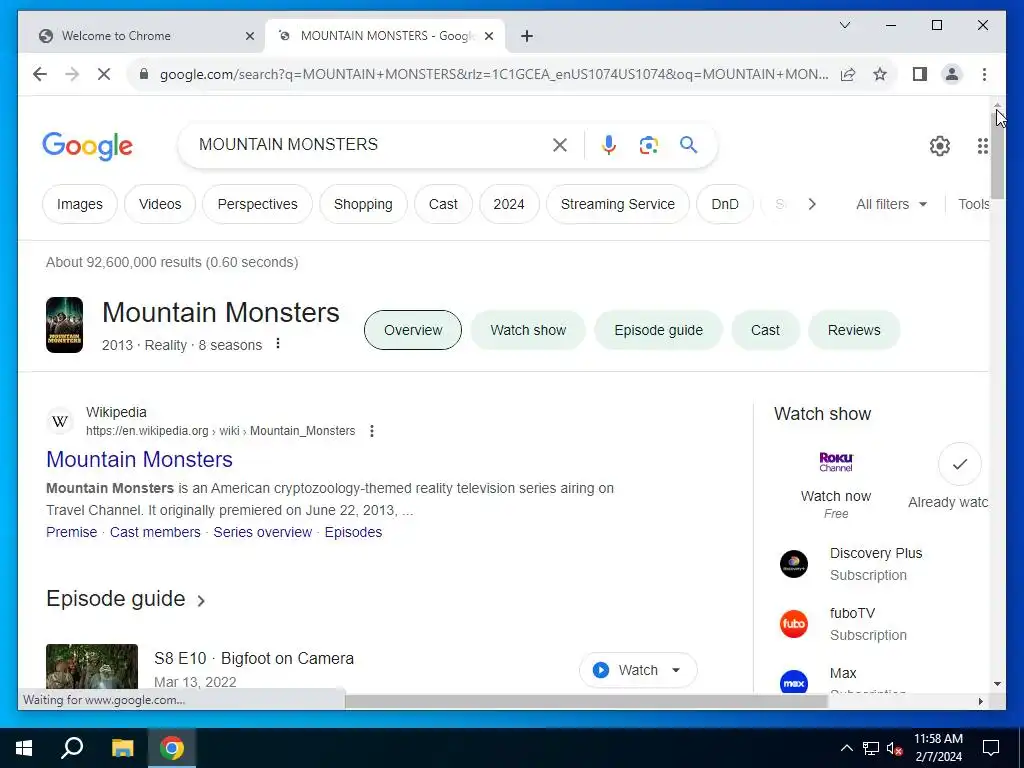The height and width of the screenshot is (768, 1024).
Task: Open the Episodes link
Action: click(x=353, y=532)
